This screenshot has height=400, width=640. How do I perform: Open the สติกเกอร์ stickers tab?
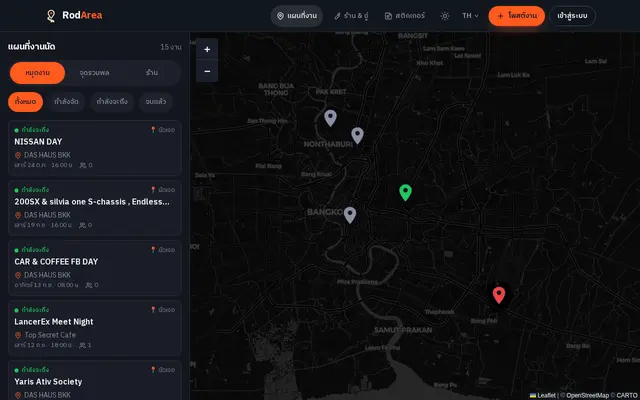(x=404, y=16)
